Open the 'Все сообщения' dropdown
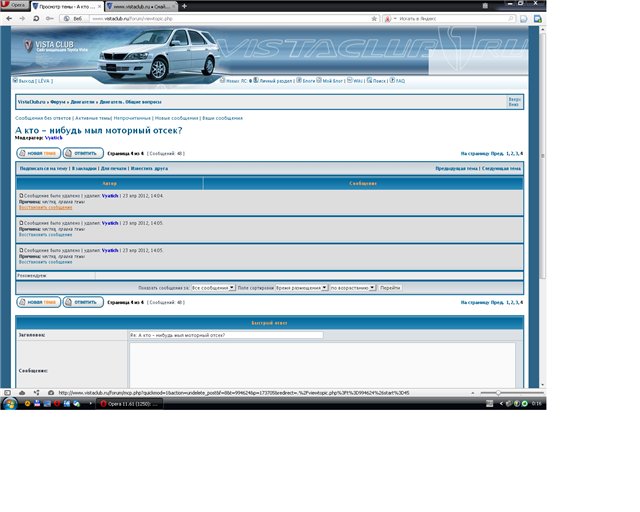The height and width of the screenshot is (512, 640). click(x=213, y=287)
